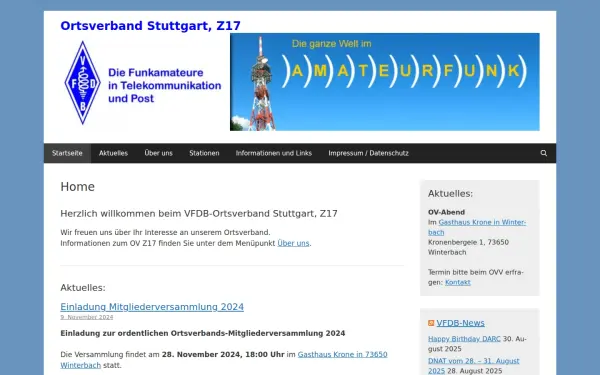Viewport: 600px width, 375px height.
Task: Open the Amateurfunk banner image
Action: [385, 82]
